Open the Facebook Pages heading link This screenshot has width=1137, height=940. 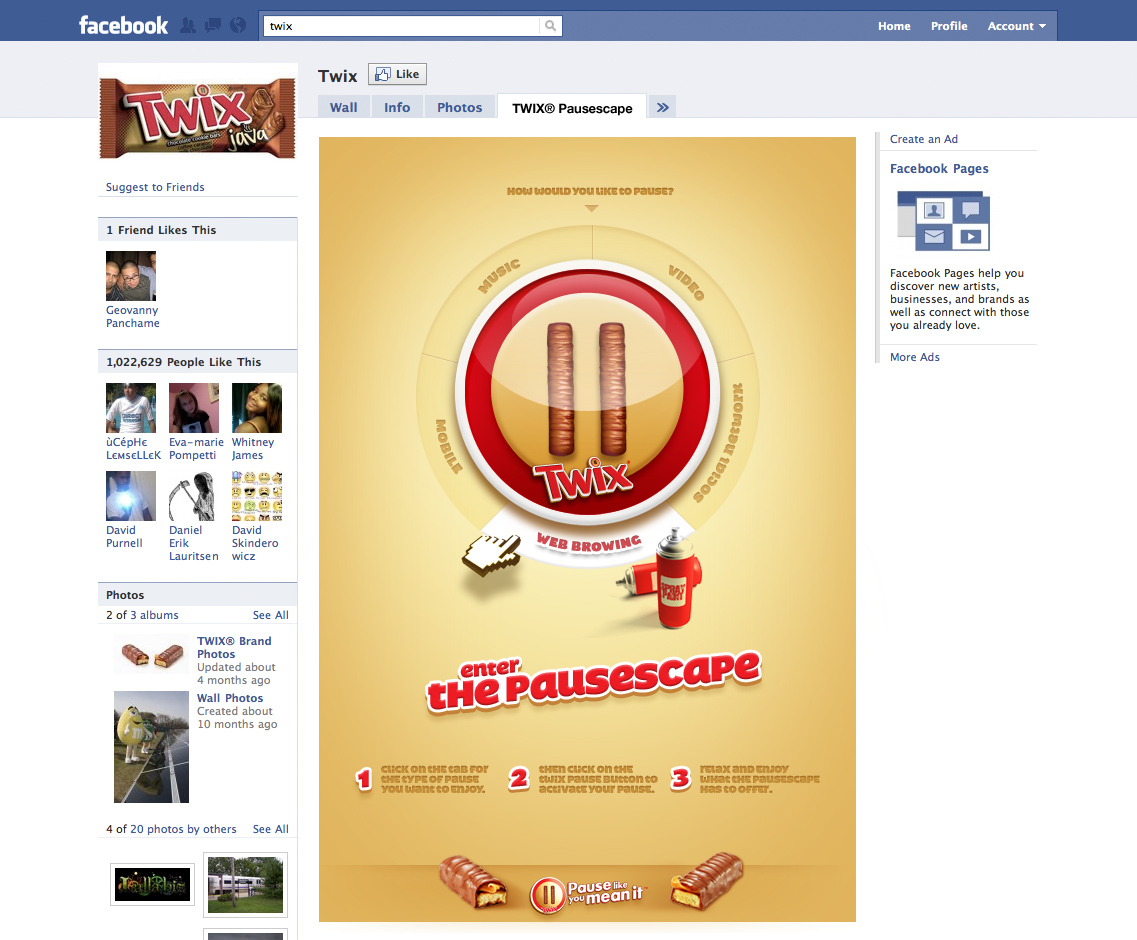coord(939,168)
